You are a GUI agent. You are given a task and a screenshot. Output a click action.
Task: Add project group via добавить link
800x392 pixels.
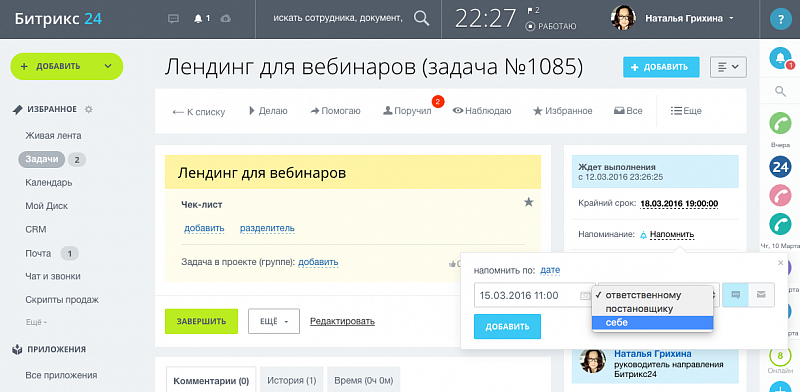318,262
